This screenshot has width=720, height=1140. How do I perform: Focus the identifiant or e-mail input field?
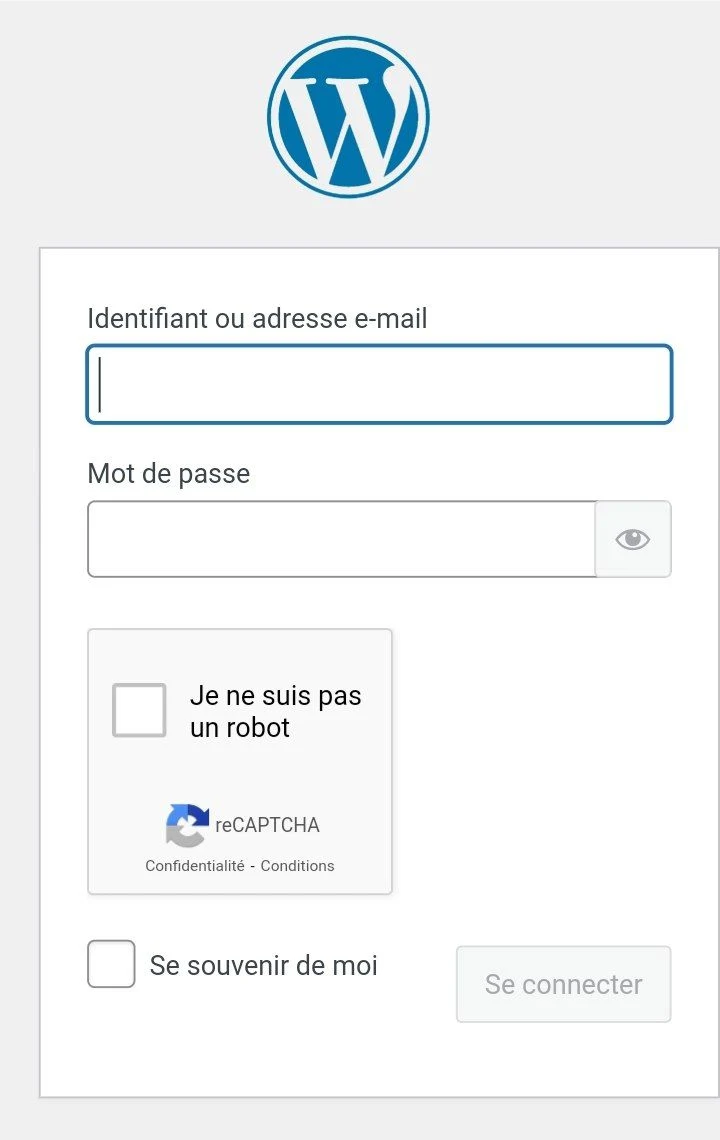pos(380,385)
